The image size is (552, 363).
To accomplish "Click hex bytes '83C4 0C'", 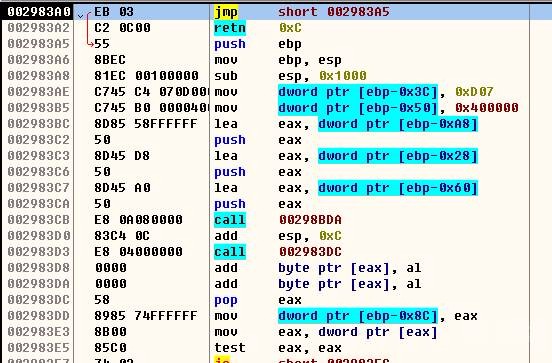I will pos(122,236).
